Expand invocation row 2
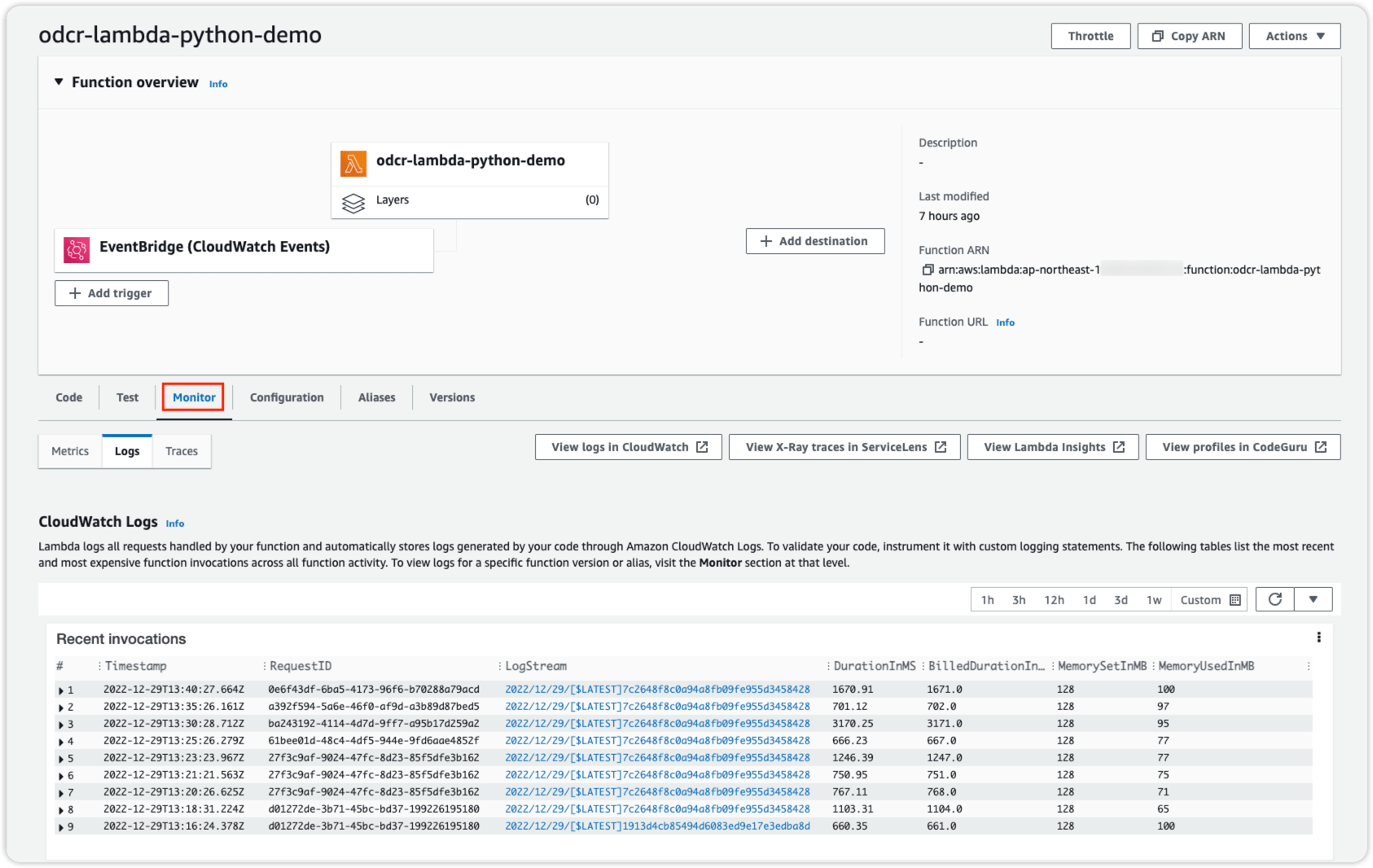 click(x=61, y=708)
